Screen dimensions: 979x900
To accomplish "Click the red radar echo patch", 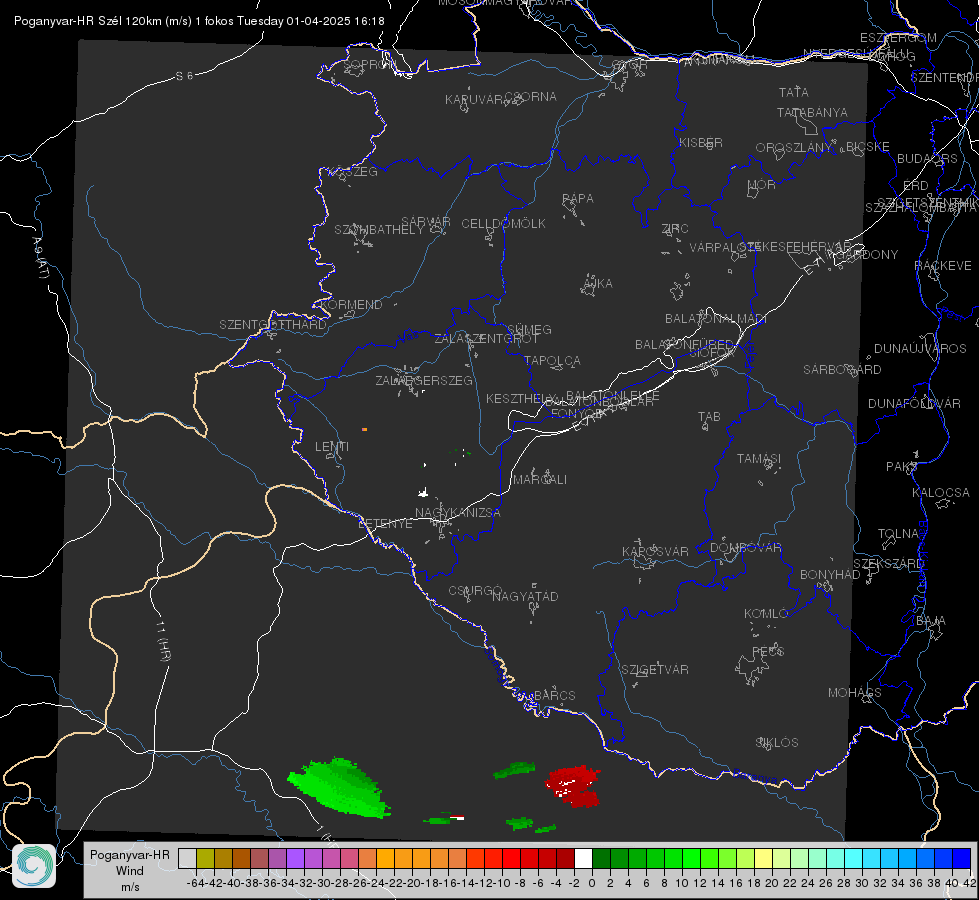I will 573,785.
